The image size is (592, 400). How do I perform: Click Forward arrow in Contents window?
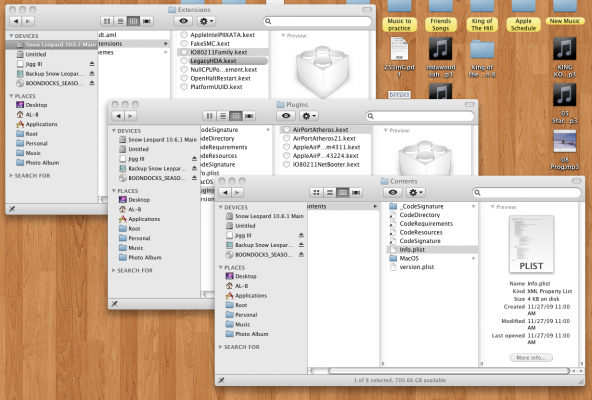(x=237, y=193)
